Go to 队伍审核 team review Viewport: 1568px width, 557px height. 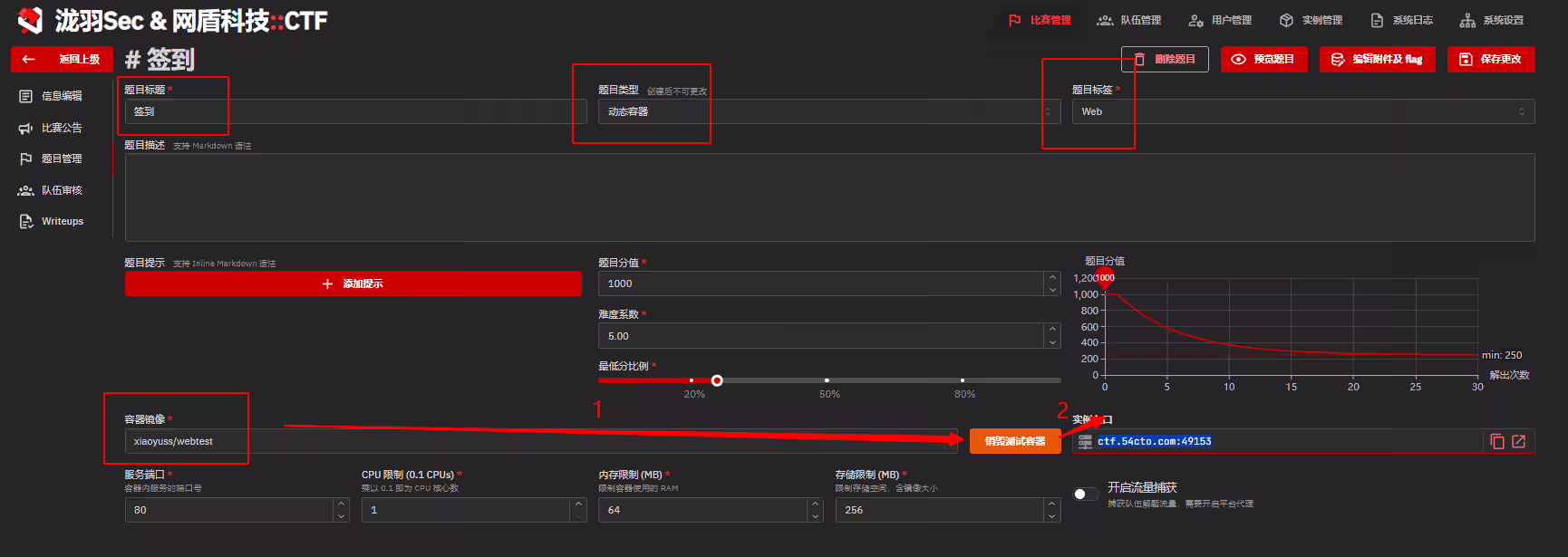click(x=61, y=190)
